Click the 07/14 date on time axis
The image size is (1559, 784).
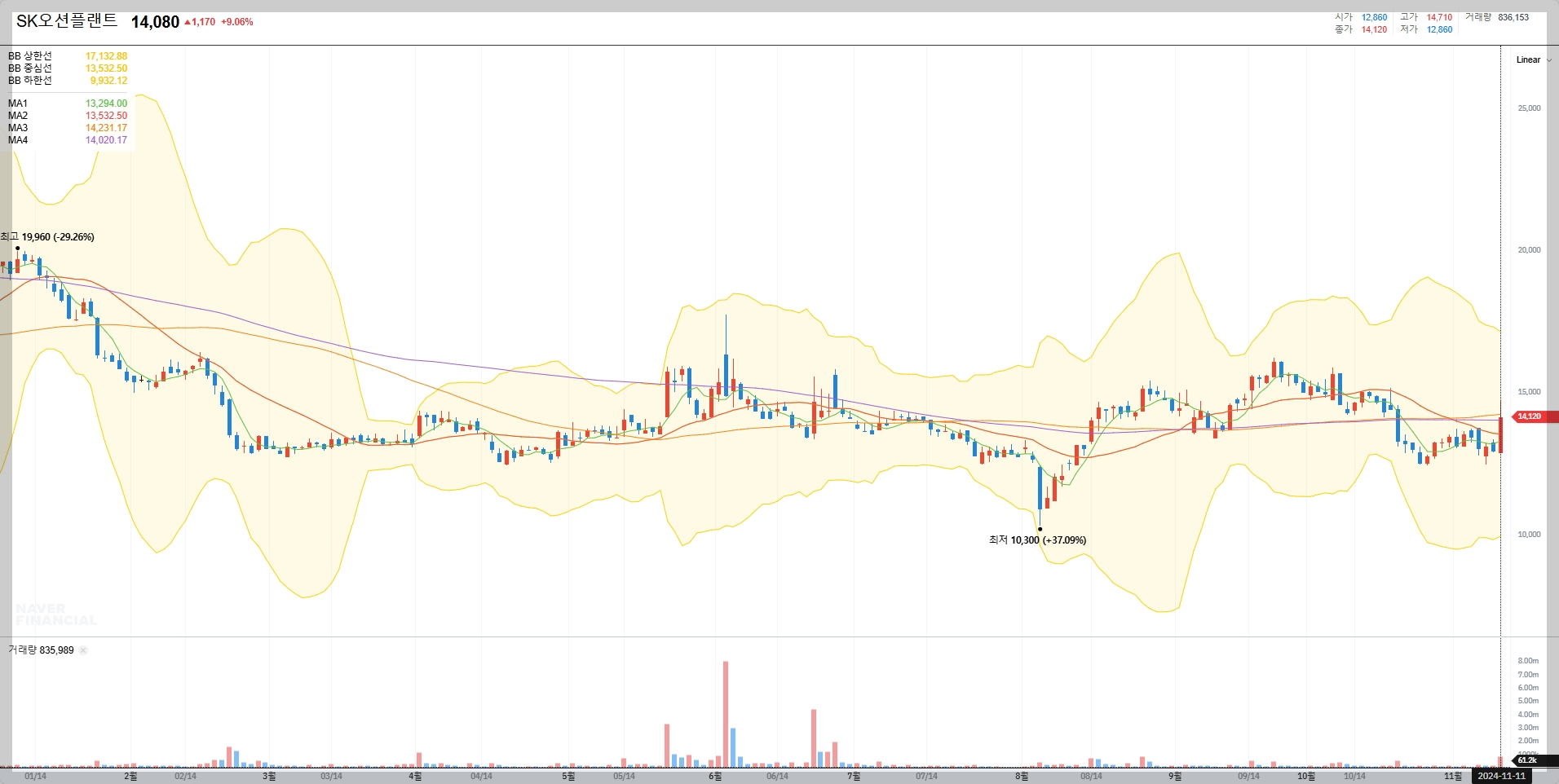(x=926, y=777)
